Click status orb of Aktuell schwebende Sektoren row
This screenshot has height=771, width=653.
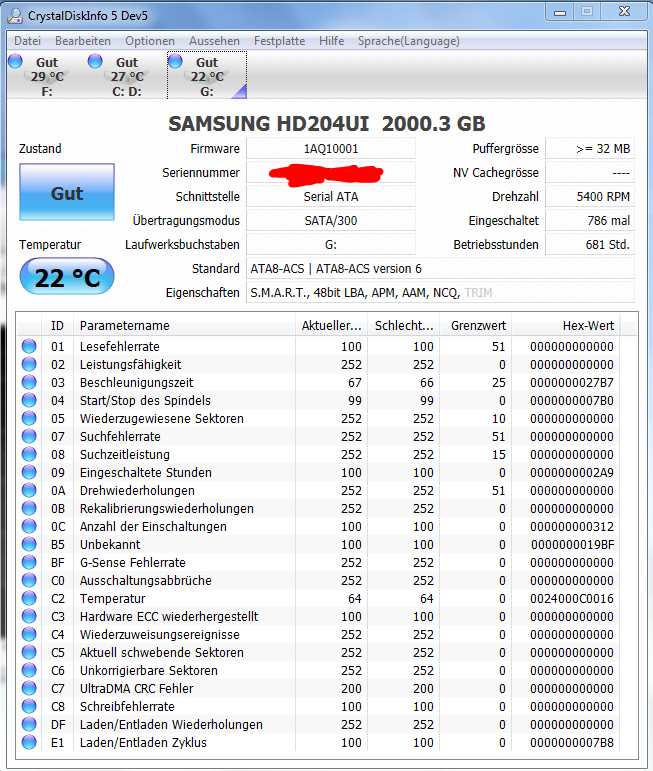[29, 652]
